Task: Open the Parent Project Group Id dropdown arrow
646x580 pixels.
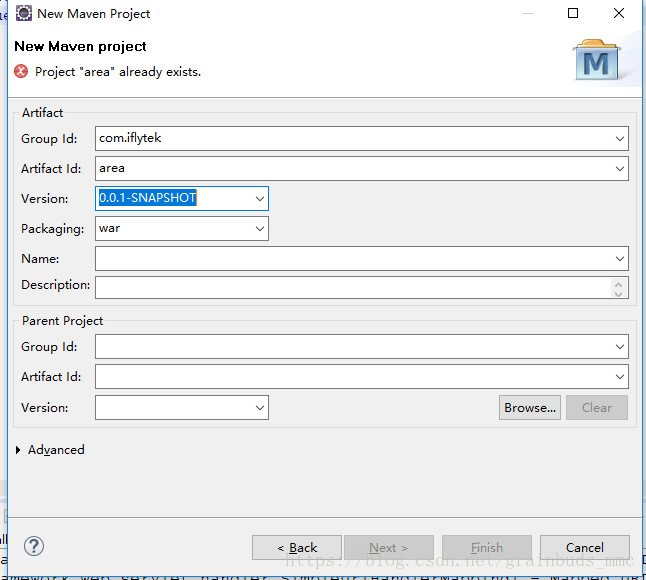Action: pyautogui.click(x=620, y=347)
